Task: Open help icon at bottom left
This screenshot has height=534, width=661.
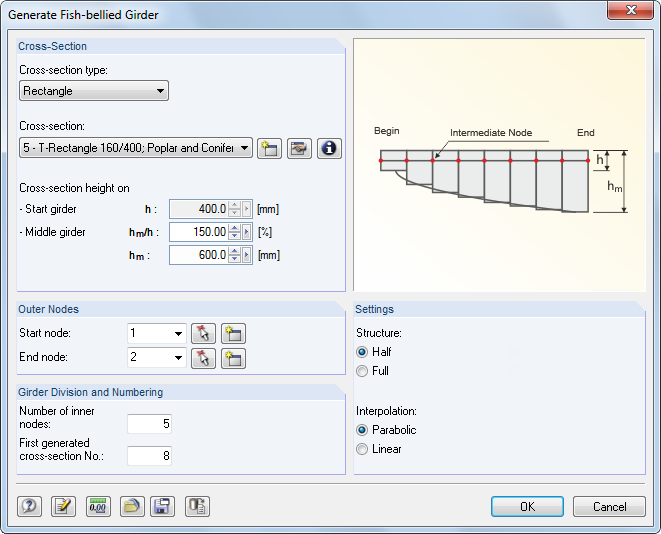Action: (x=30, y=506)
